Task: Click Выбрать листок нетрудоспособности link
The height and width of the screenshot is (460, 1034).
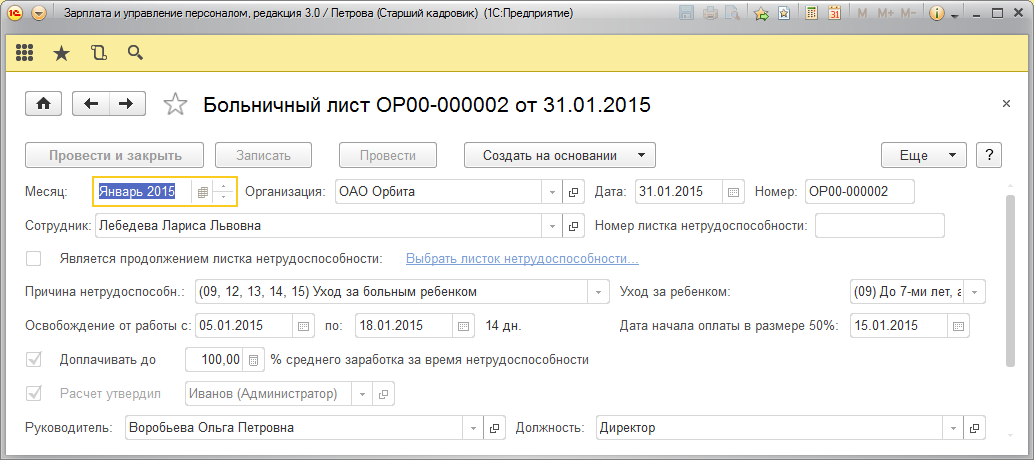Action: 522,258
